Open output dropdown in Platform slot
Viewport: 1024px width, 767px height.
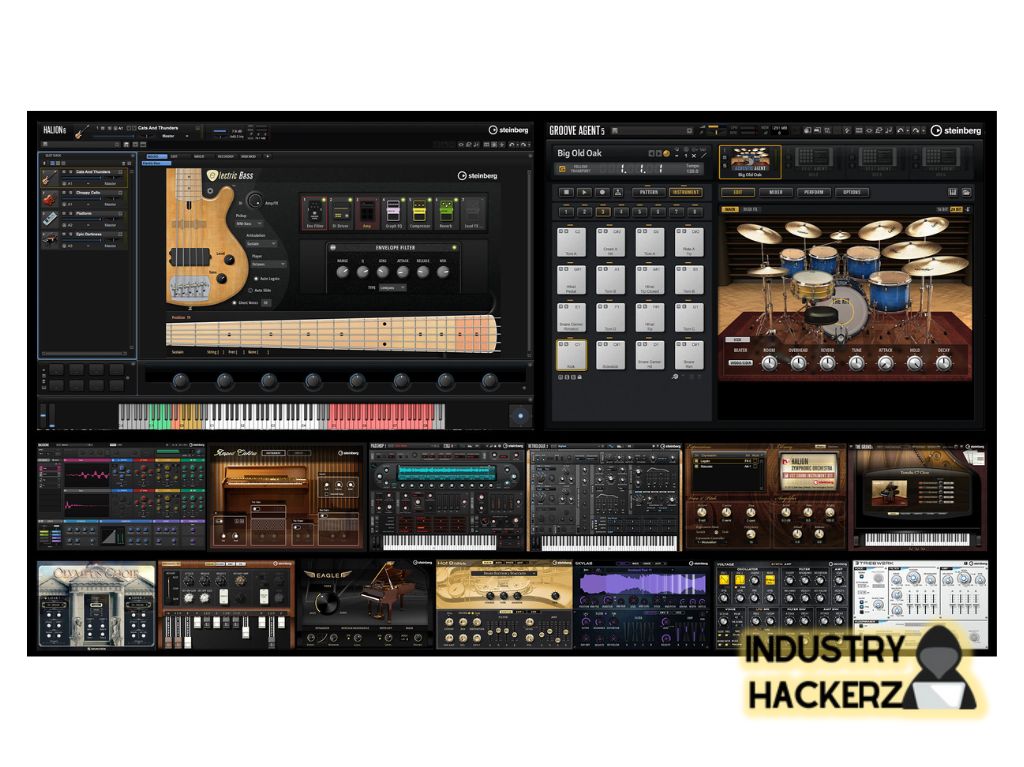point(112,225)
